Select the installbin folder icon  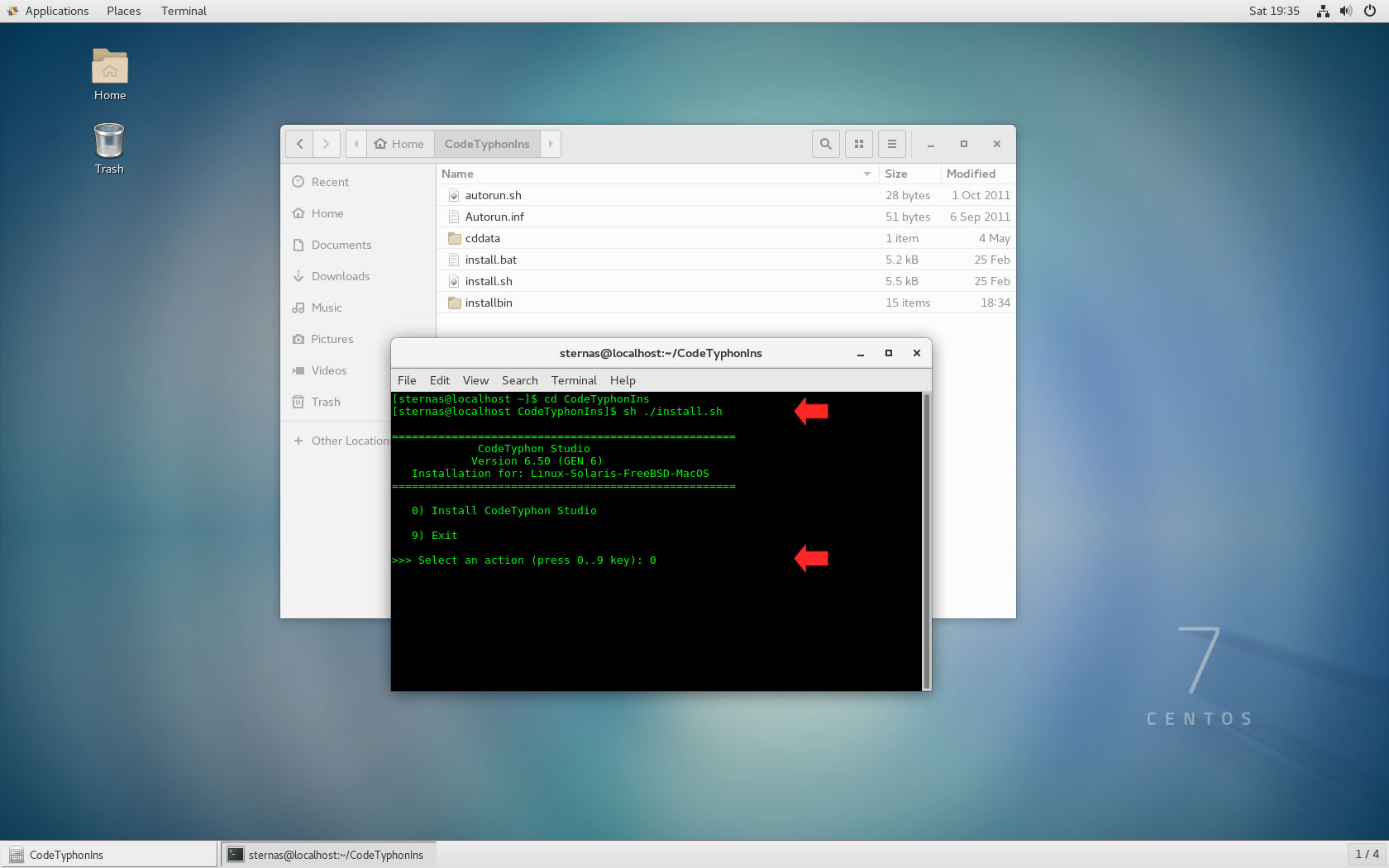454,303
